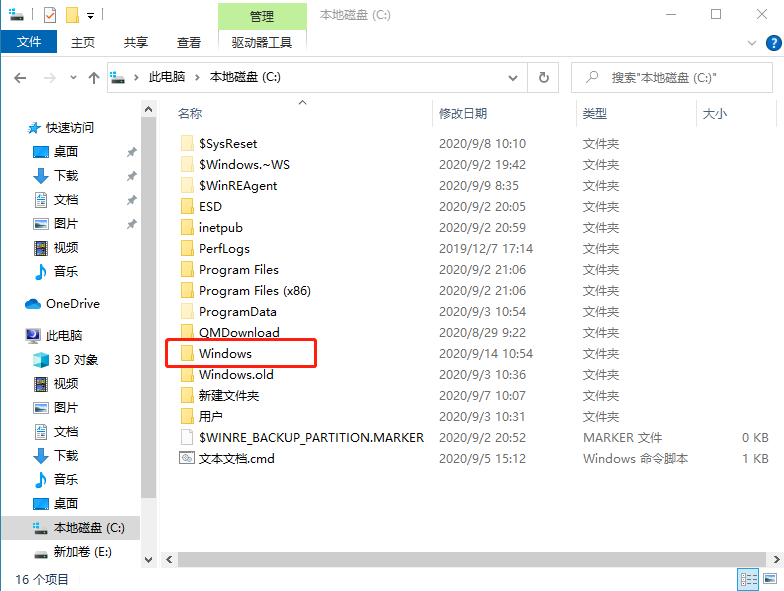Screen dimensions: 784x591
Task: Select the 新建文件夹 folder icon
Action: click(x=187, y=396)
